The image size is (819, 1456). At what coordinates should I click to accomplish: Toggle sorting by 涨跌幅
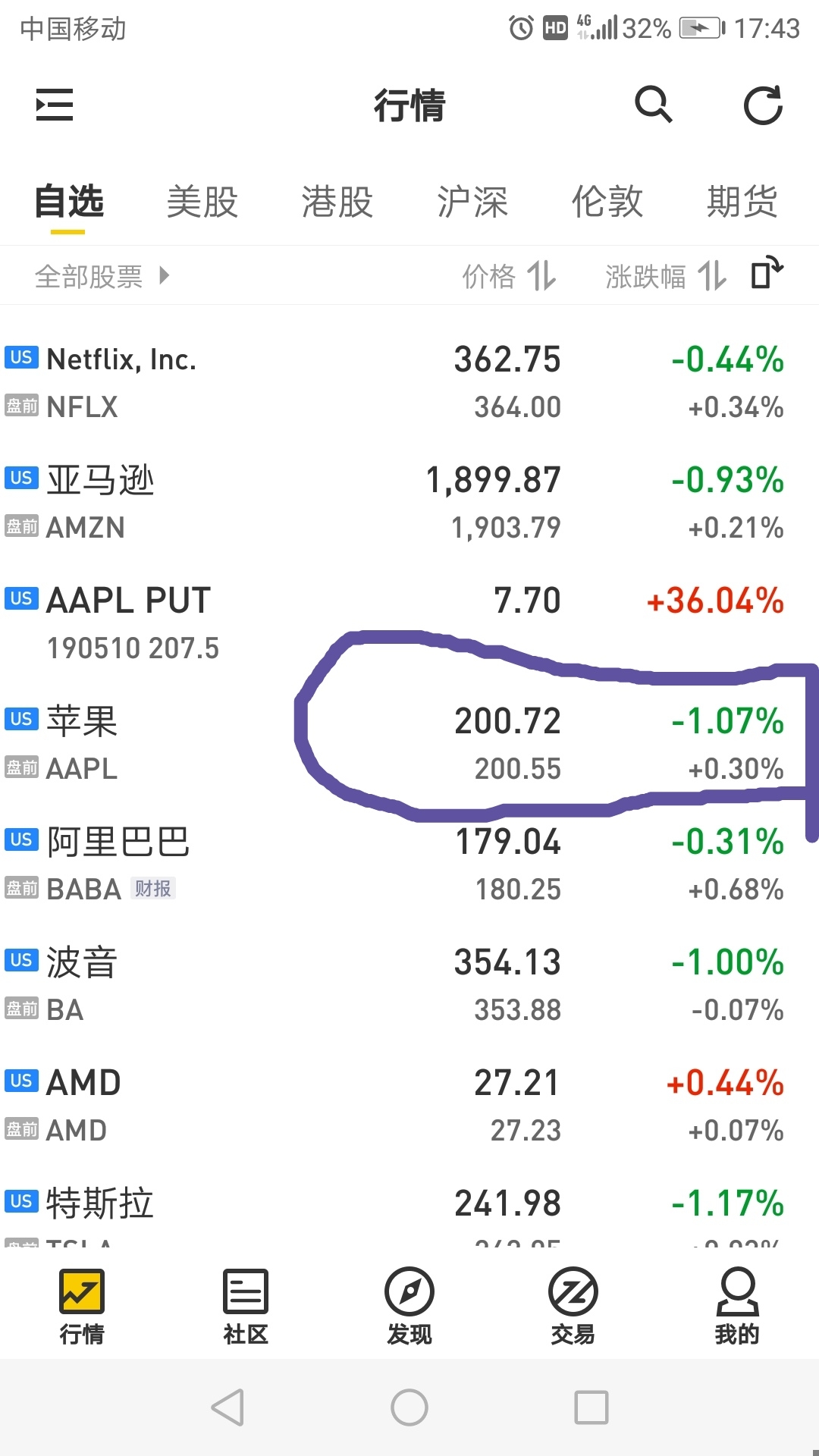click(x=666, y=276)
